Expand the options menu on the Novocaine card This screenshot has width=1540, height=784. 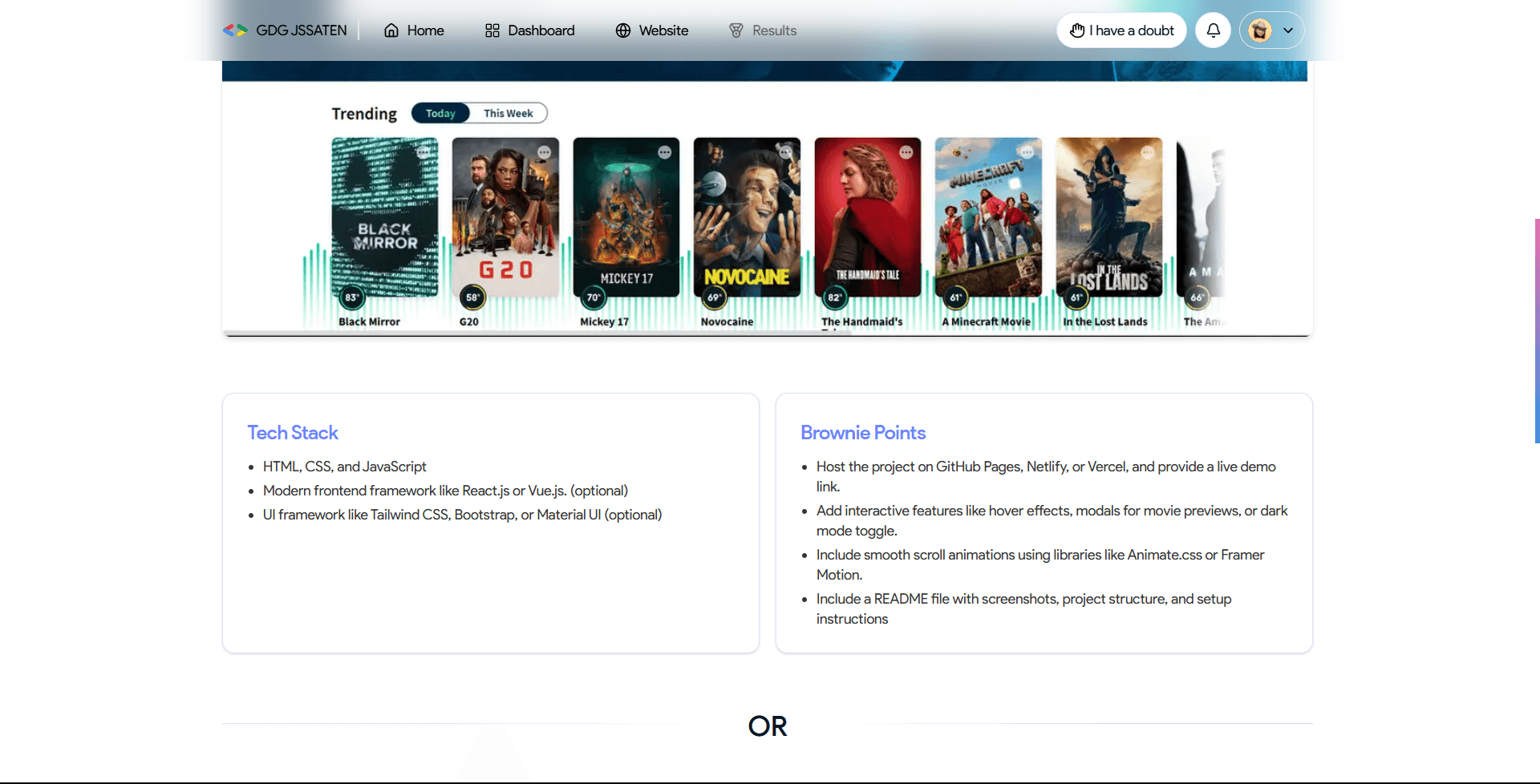786,152
